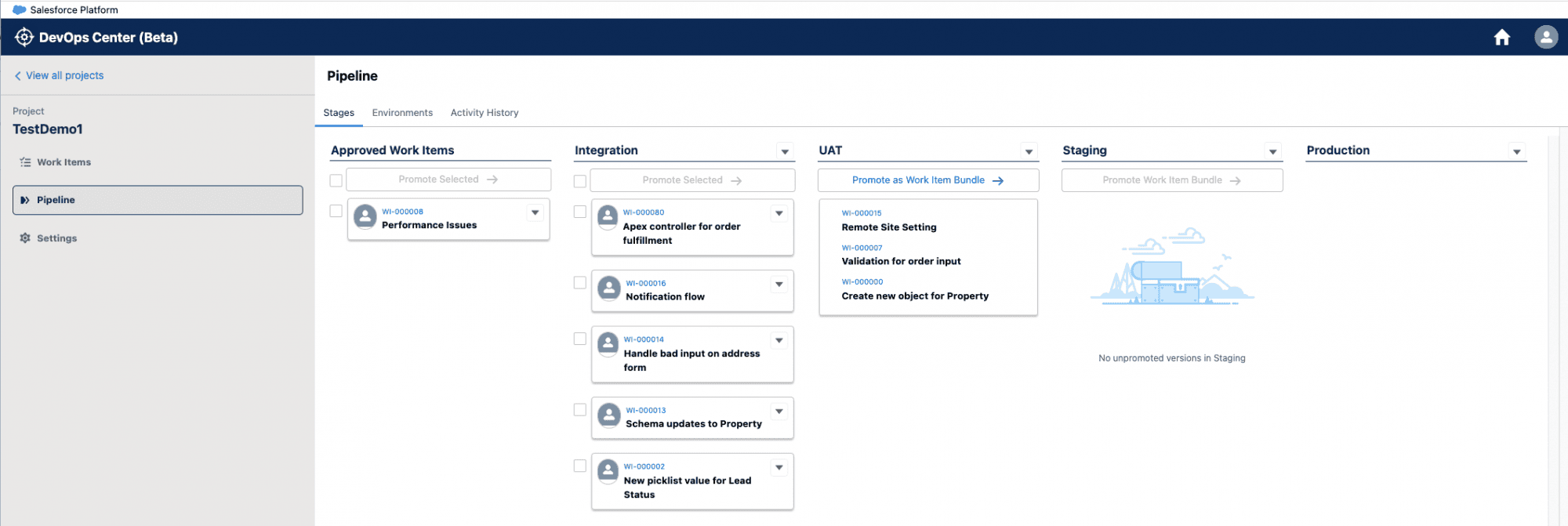Open the WI-000007 link in UAT bundle

862,248
